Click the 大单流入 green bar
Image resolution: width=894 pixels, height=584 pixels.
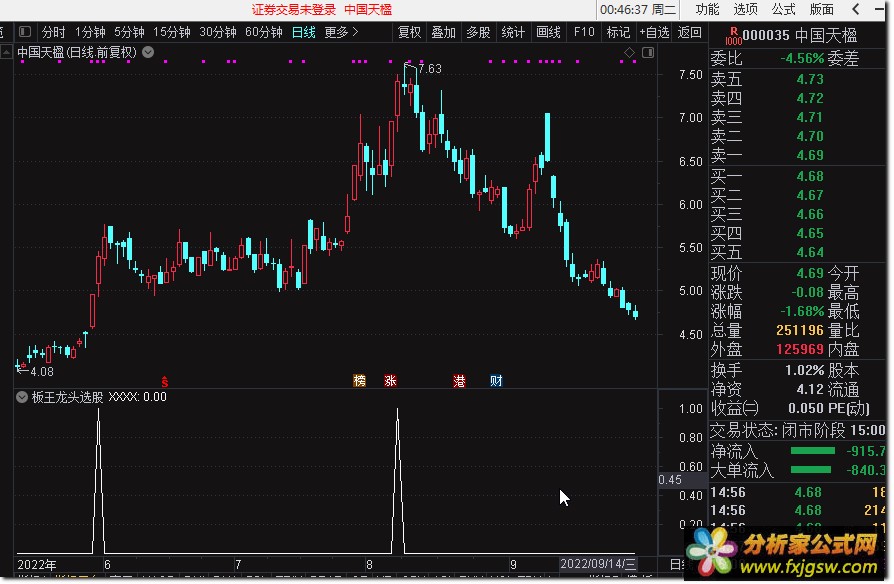coord(810,470)
